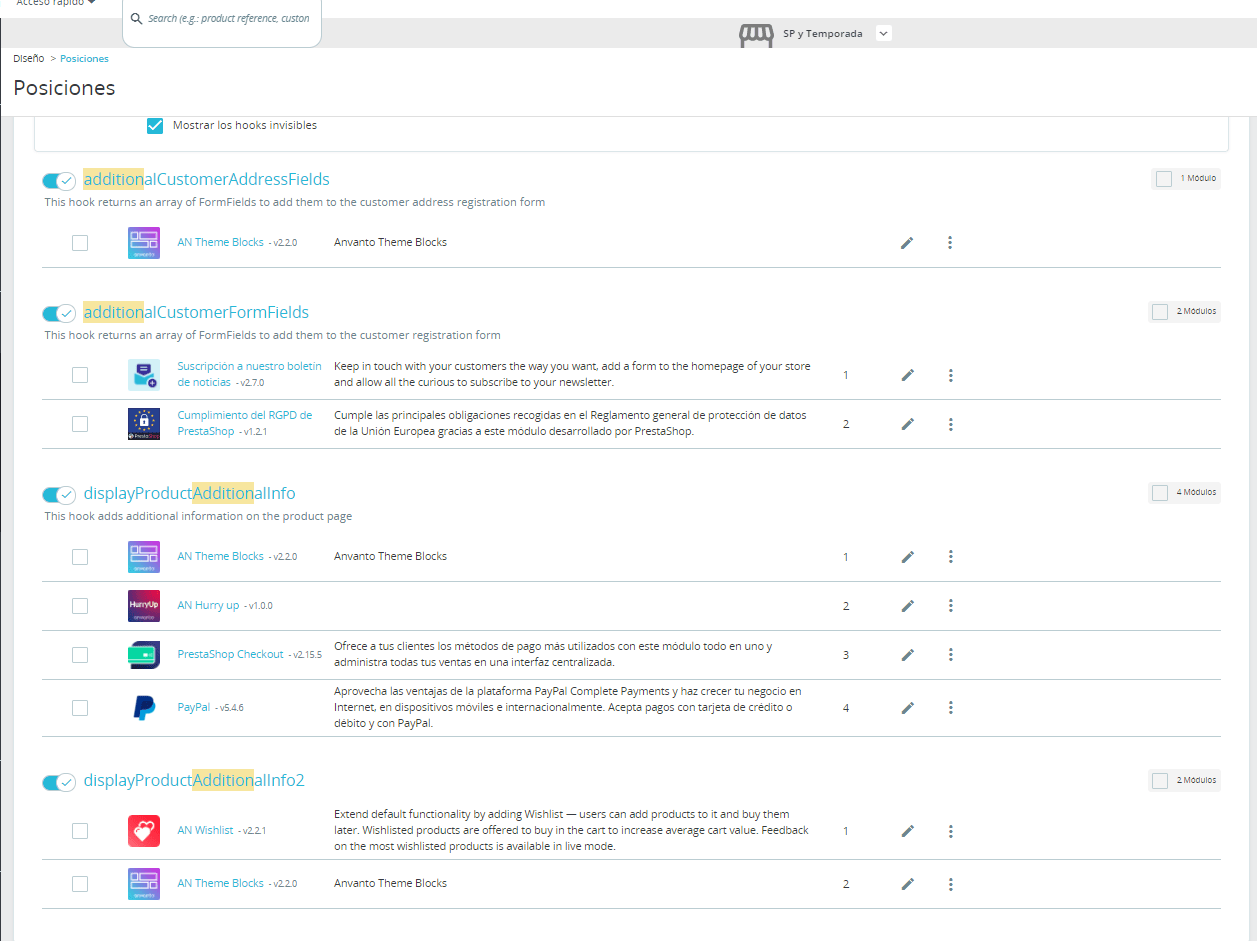1257x941 pixels.
Task: Go to Diseño breadcrumb
Action: [28, 59]
